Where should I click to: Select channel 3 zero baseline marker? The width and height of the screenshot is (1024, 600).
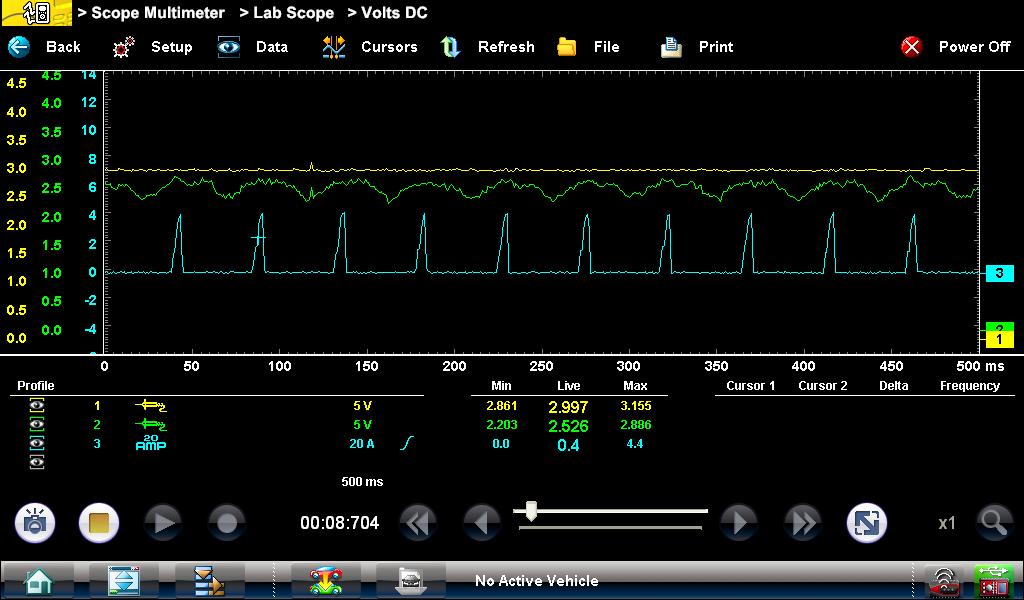click(x=999, y=273)
